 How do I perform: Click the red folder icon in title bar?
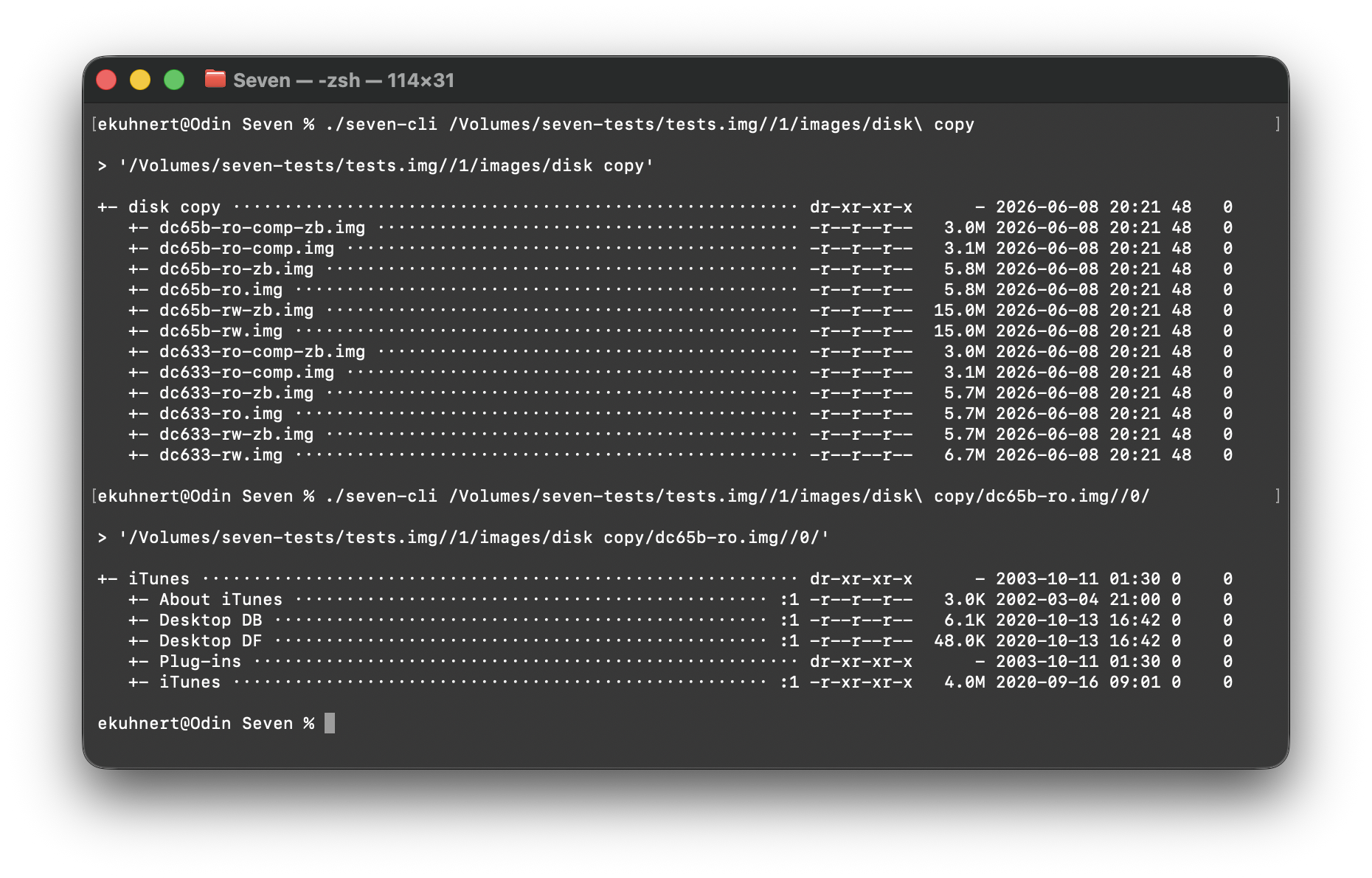215,78
